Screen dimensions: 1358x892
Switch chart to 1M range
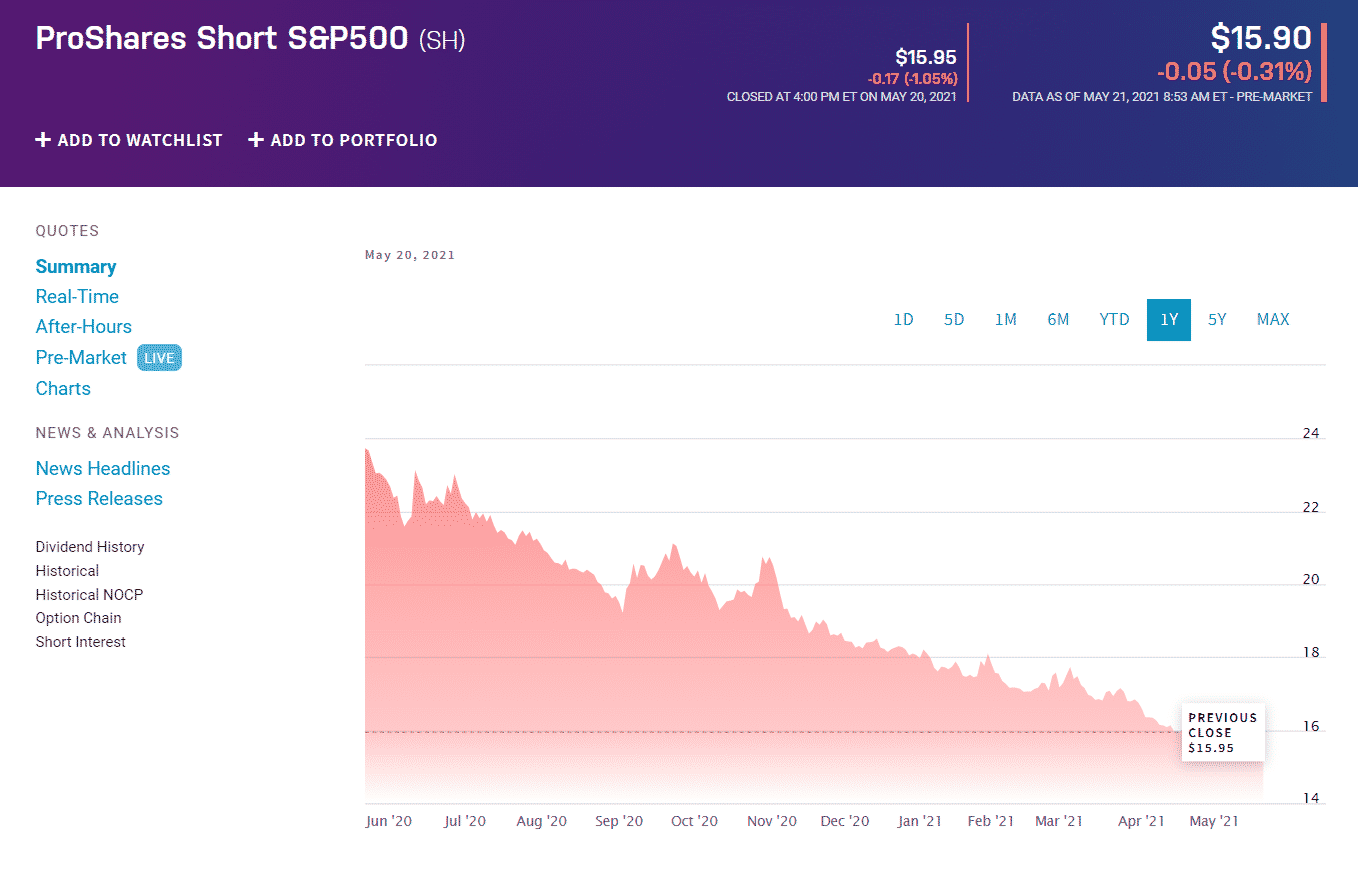click(1006, 320)
